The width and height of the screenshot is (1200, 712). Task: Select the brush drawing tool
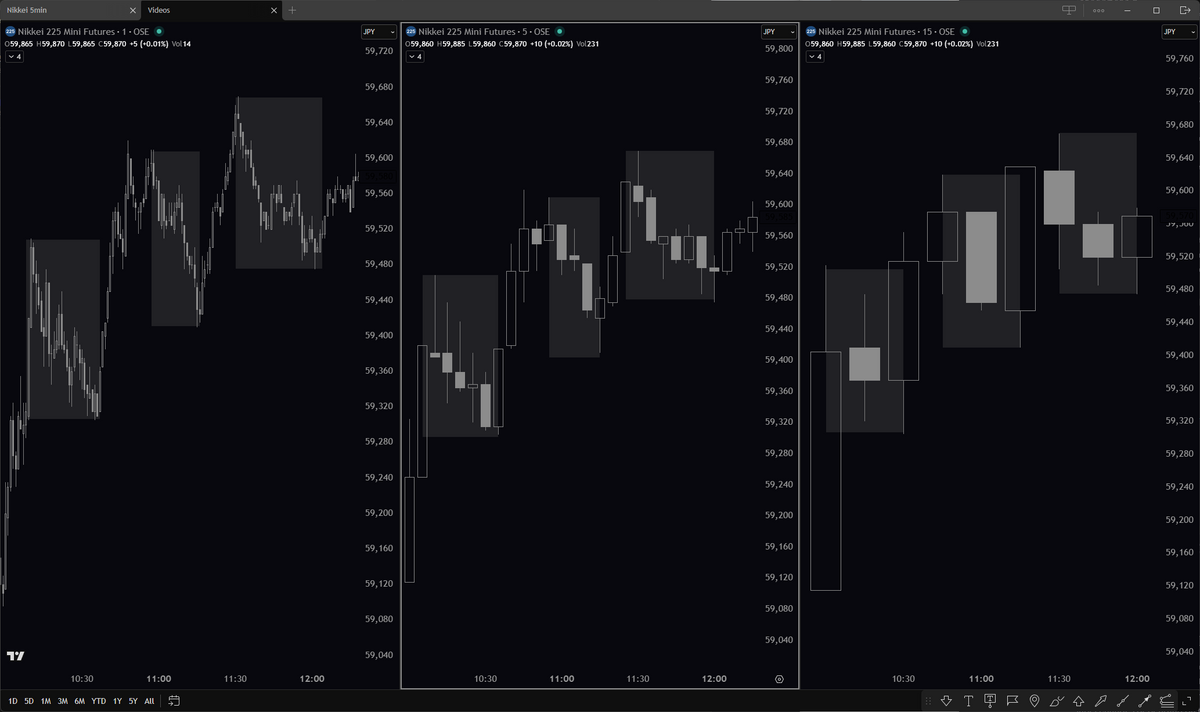pos(1056,701)
